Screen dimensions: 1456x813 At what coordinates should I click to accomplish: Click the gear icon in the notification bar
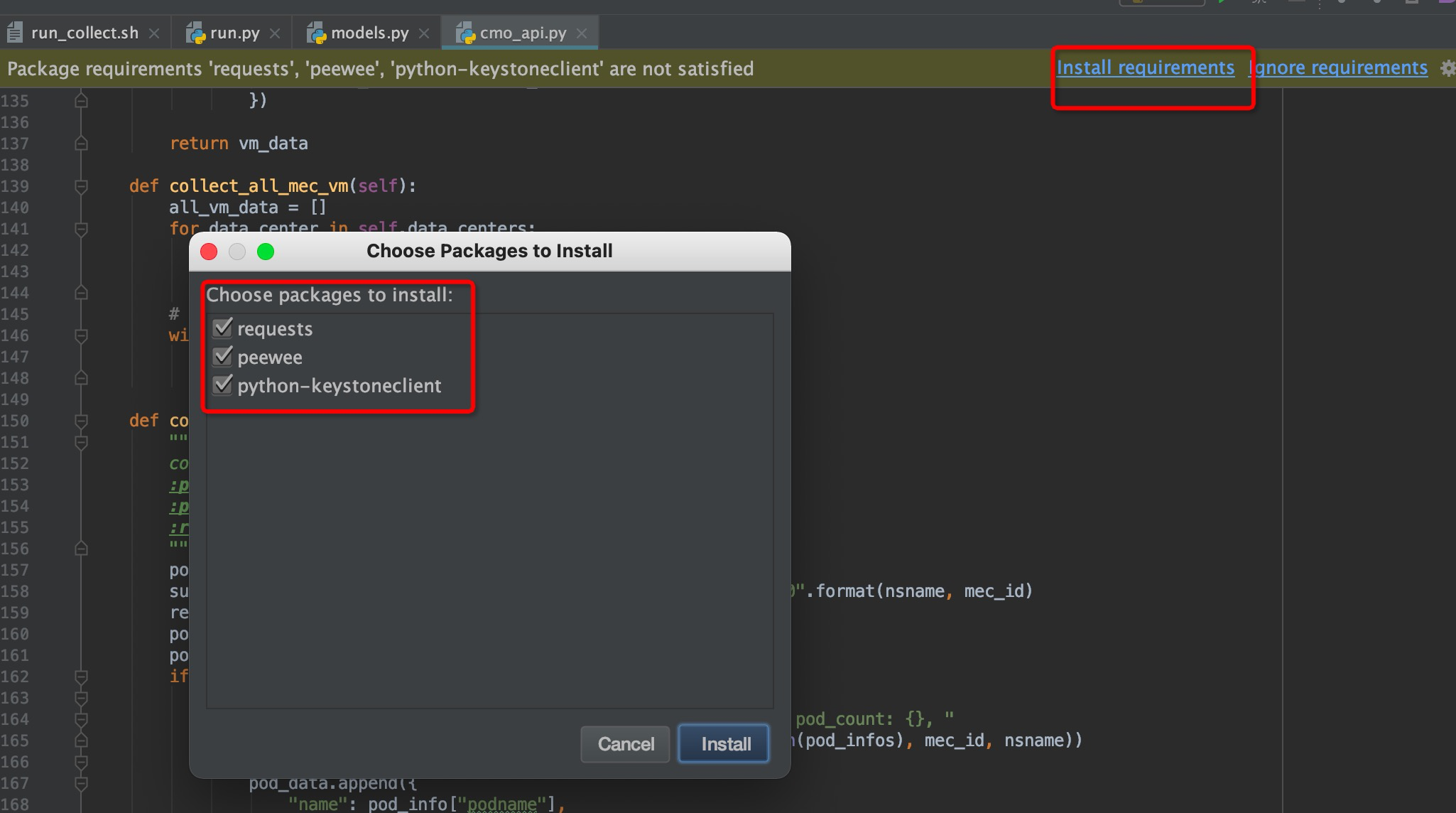pos(1447,68)
